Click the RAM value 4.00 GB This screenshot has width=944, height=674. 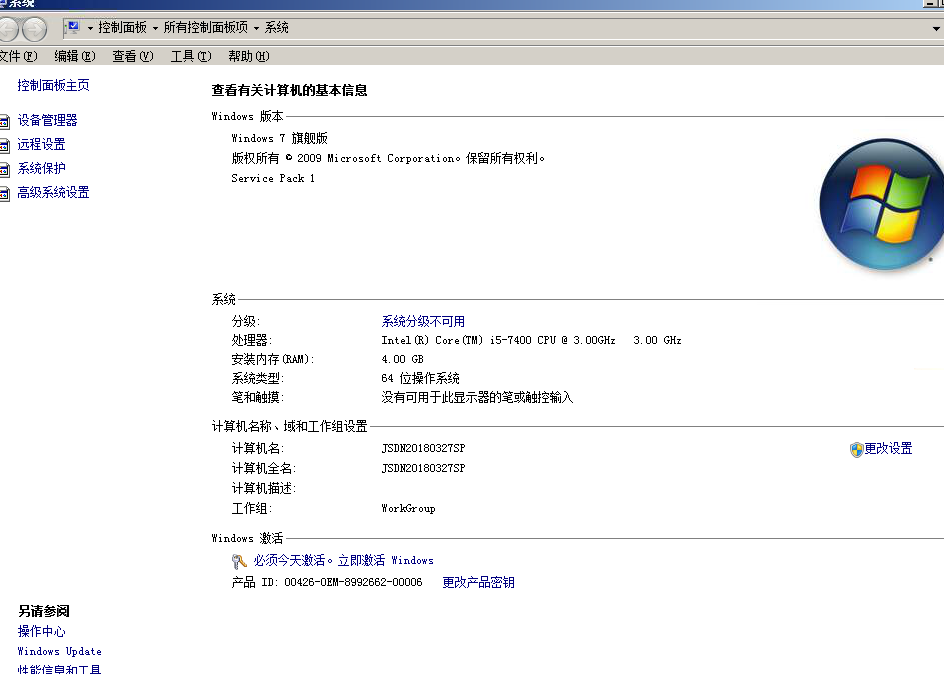(x=402, y=359)
